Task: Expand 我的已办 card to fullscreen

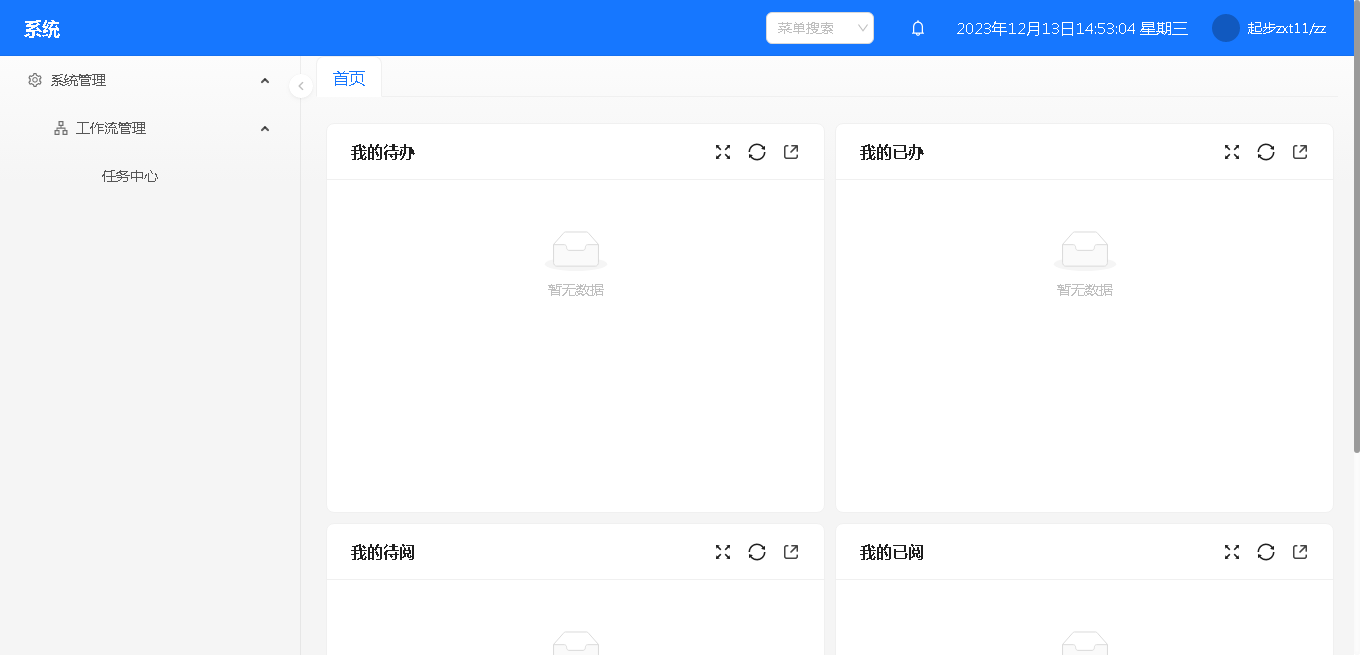Action: pyautogui.click(x=1232, y=152)
